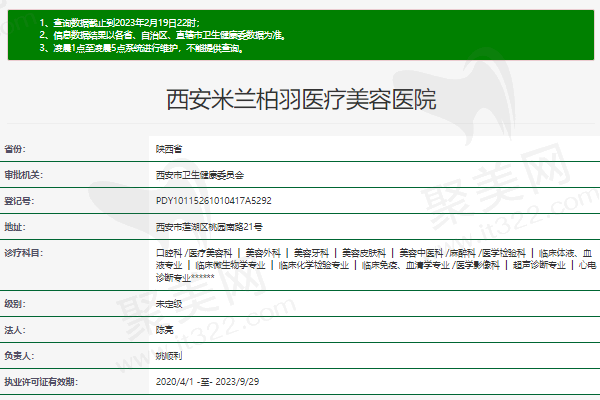This screenshot has height=400, width=600.
Task: Click the hospital title 西安米兰柏羽医疗美容医院
Action: coord(300,100)
